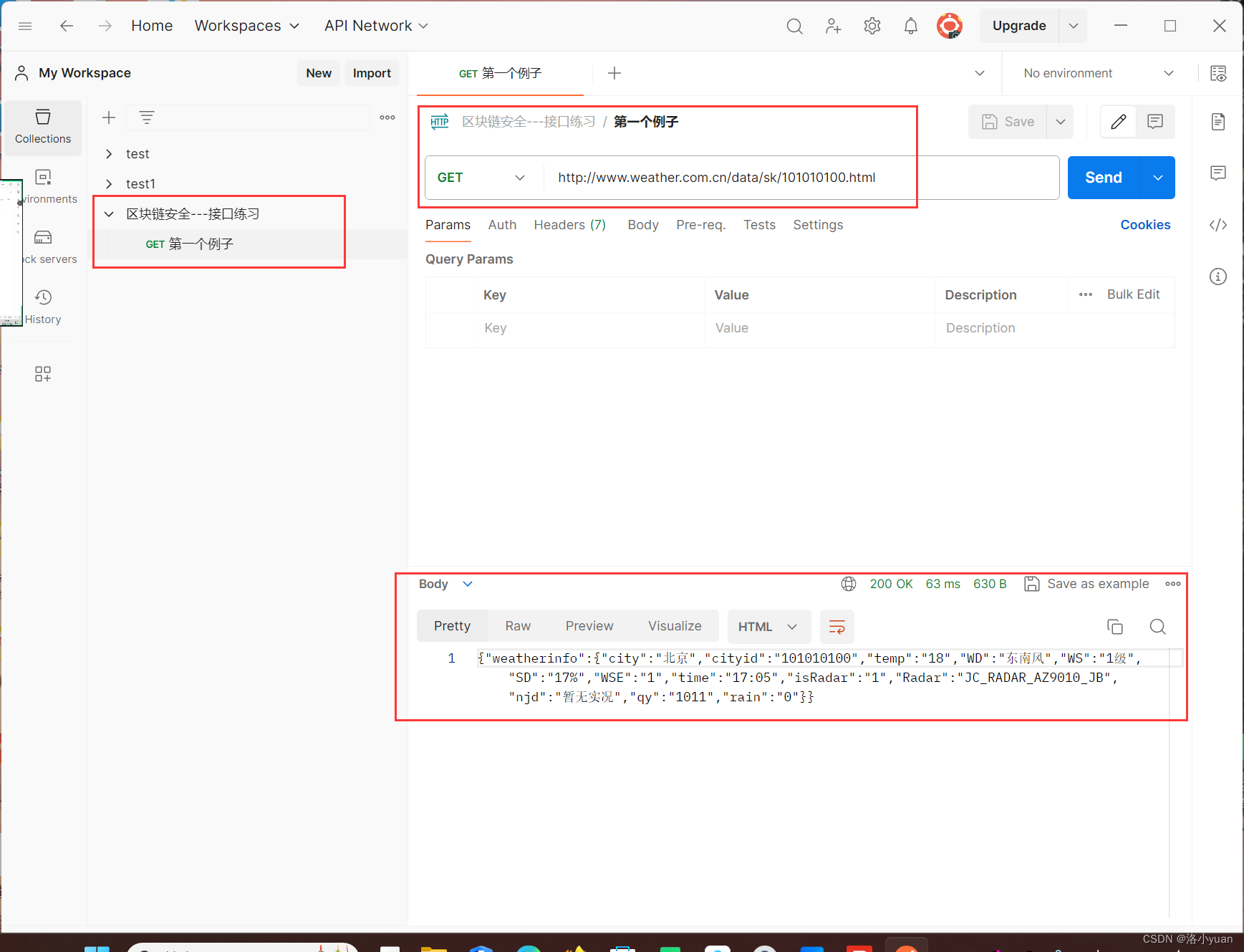Open the hamburger menu icon
The height and width of the screenshot is (952, 1244).
click(25, 26)
